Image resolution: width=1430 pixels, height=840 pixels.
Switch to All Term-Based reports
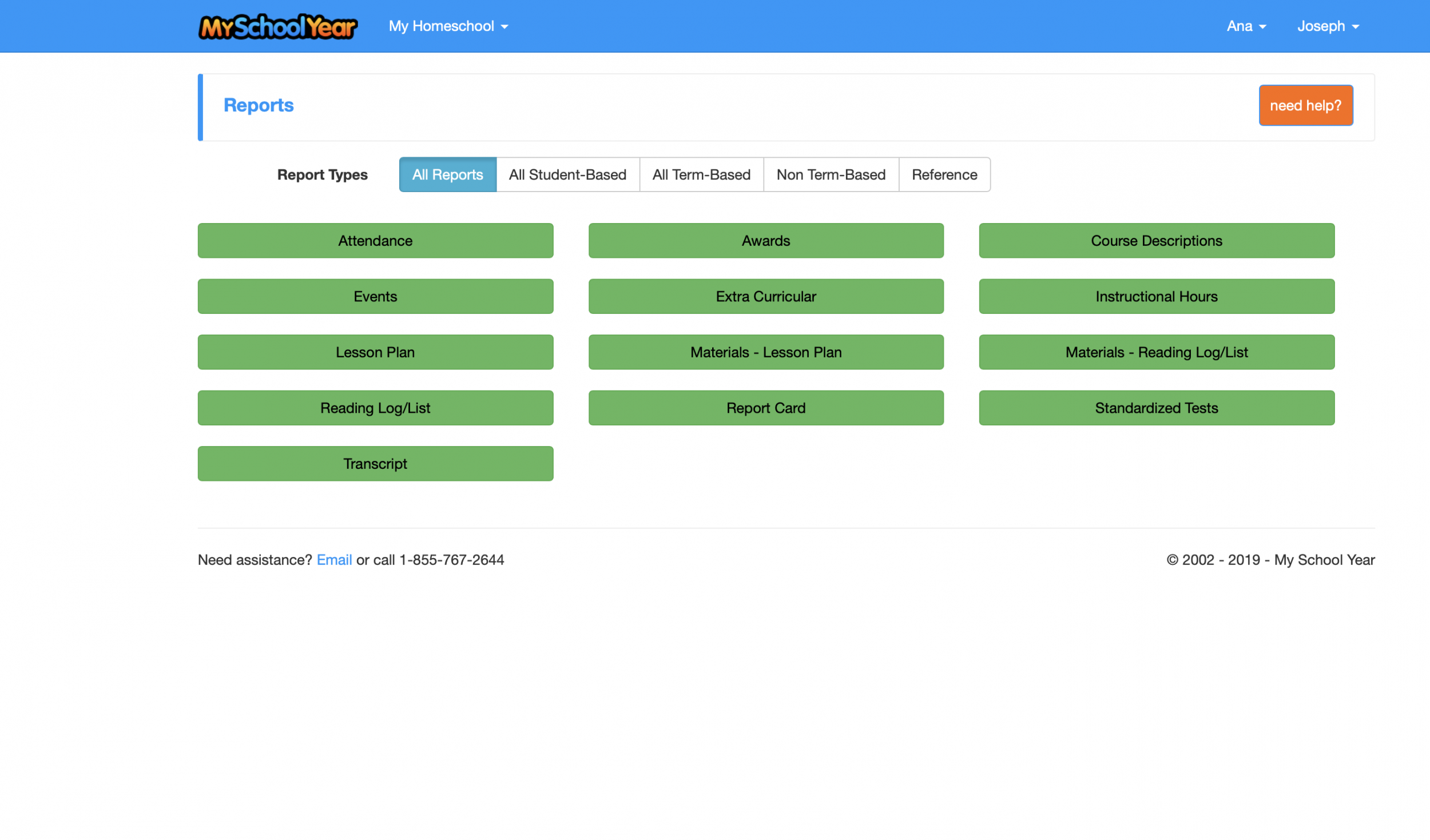coord(702,174)
